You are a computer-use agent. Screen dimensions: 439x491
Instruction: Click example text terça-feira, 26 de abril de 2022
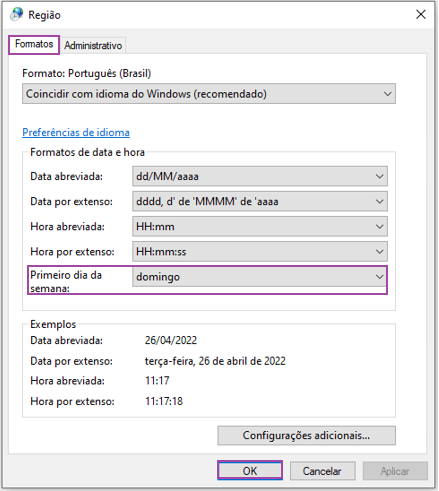tap(215, 361)
